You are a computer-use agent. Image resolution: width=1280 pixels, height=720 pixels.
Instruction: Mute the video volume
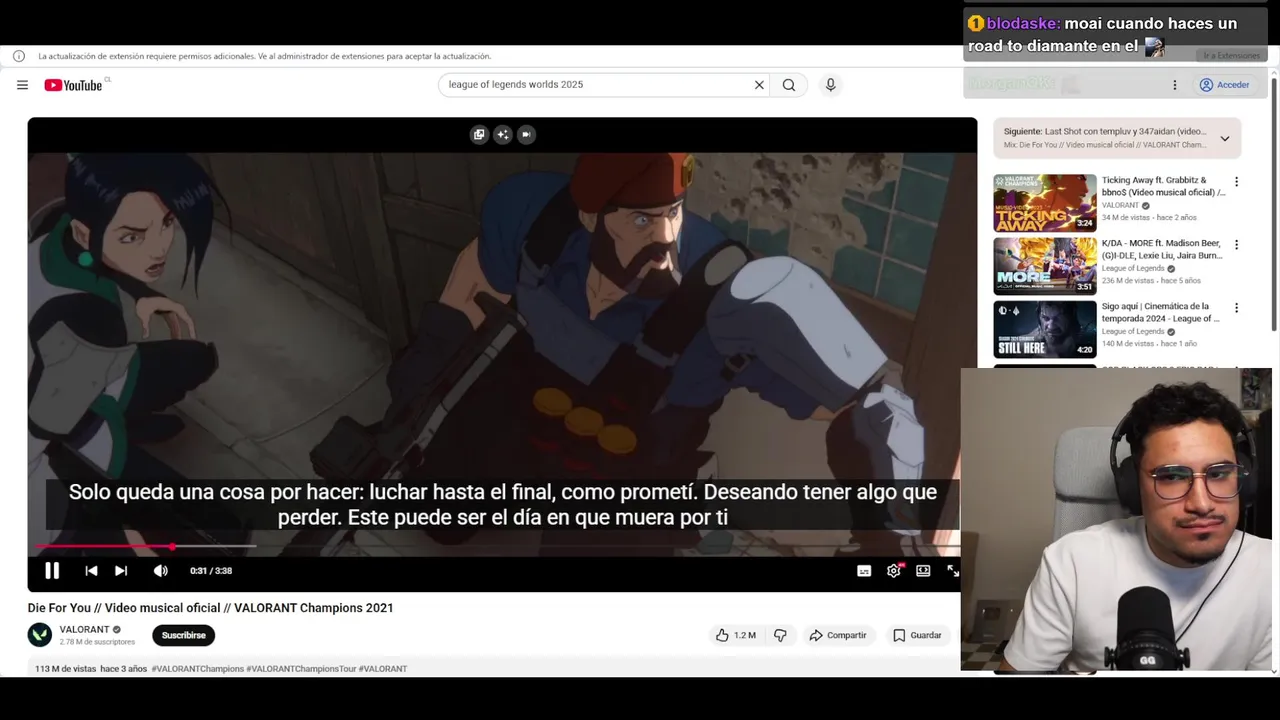point(160,570)
